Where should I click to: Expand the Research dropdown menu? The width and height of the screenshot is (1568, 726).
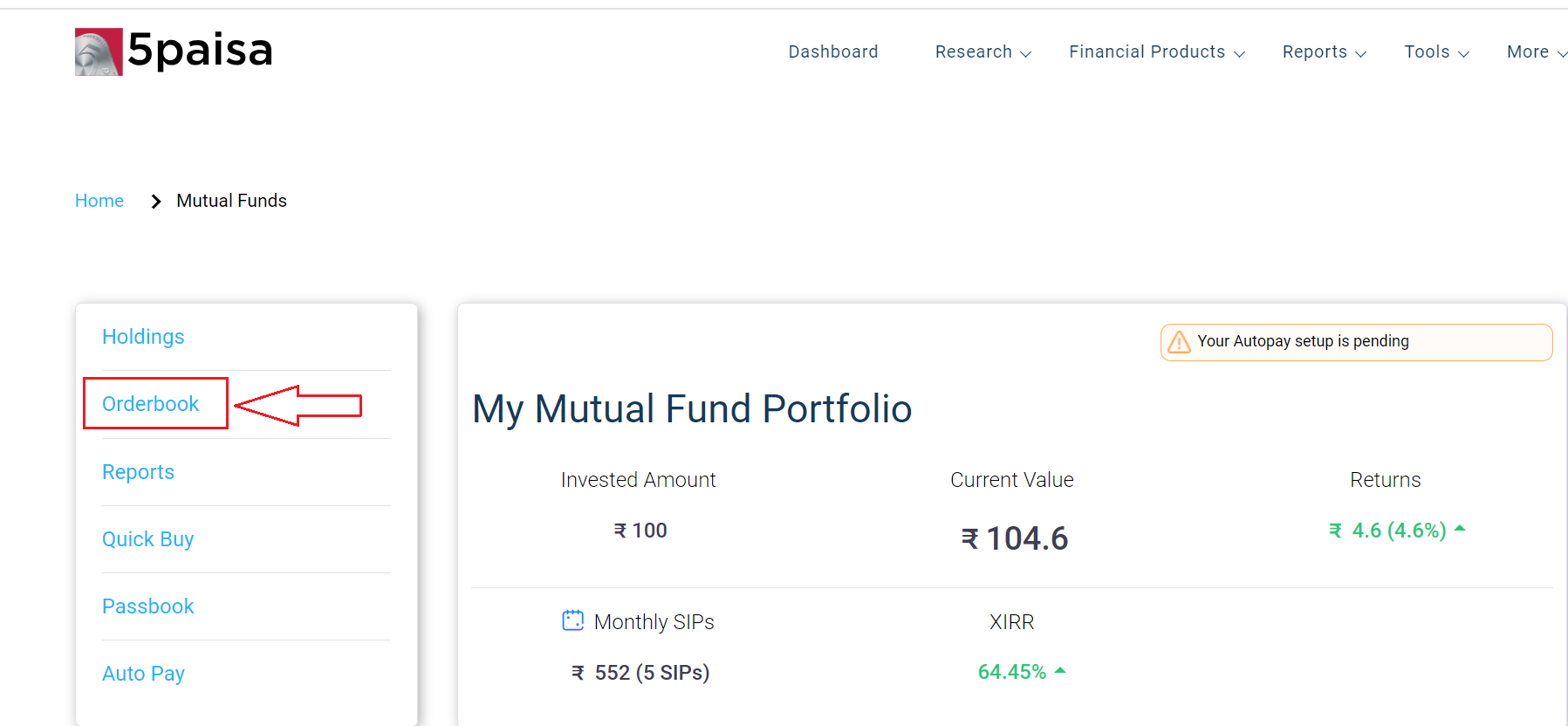coord(983,52)
